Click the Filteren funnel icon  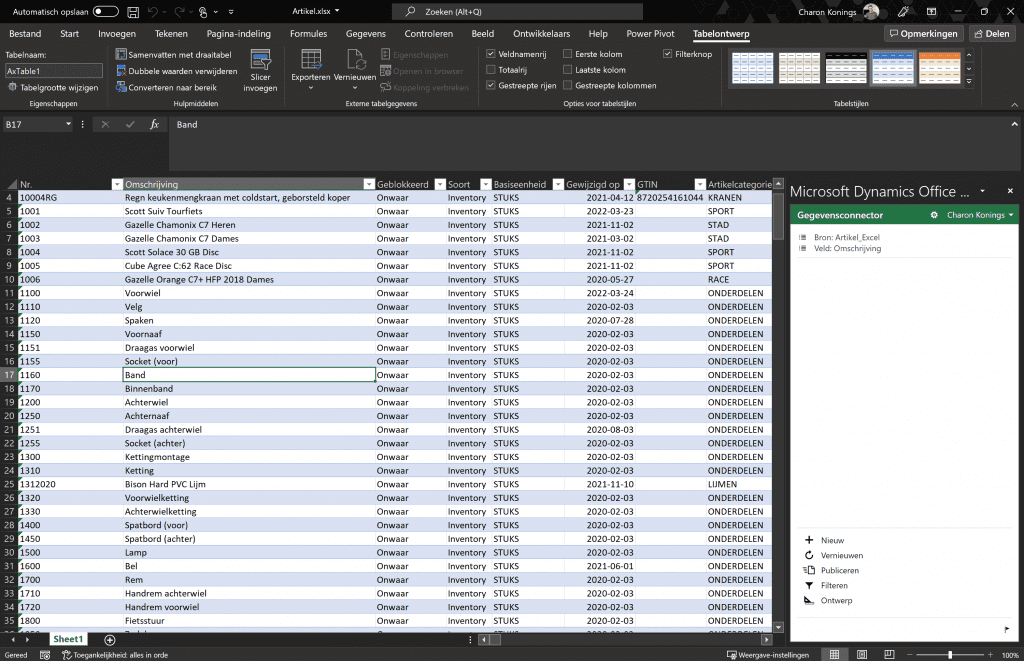click(808, 585)
